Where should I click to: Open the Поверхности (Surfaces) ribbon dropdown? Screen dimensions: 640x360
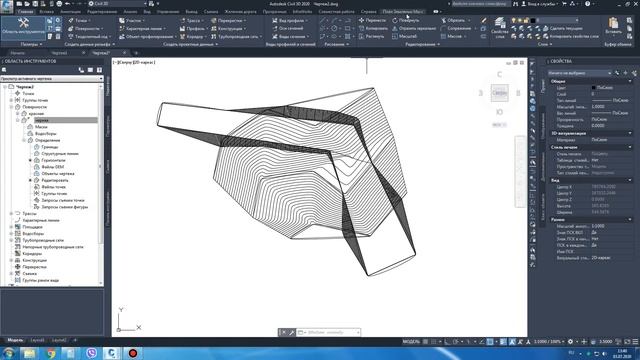85,29
